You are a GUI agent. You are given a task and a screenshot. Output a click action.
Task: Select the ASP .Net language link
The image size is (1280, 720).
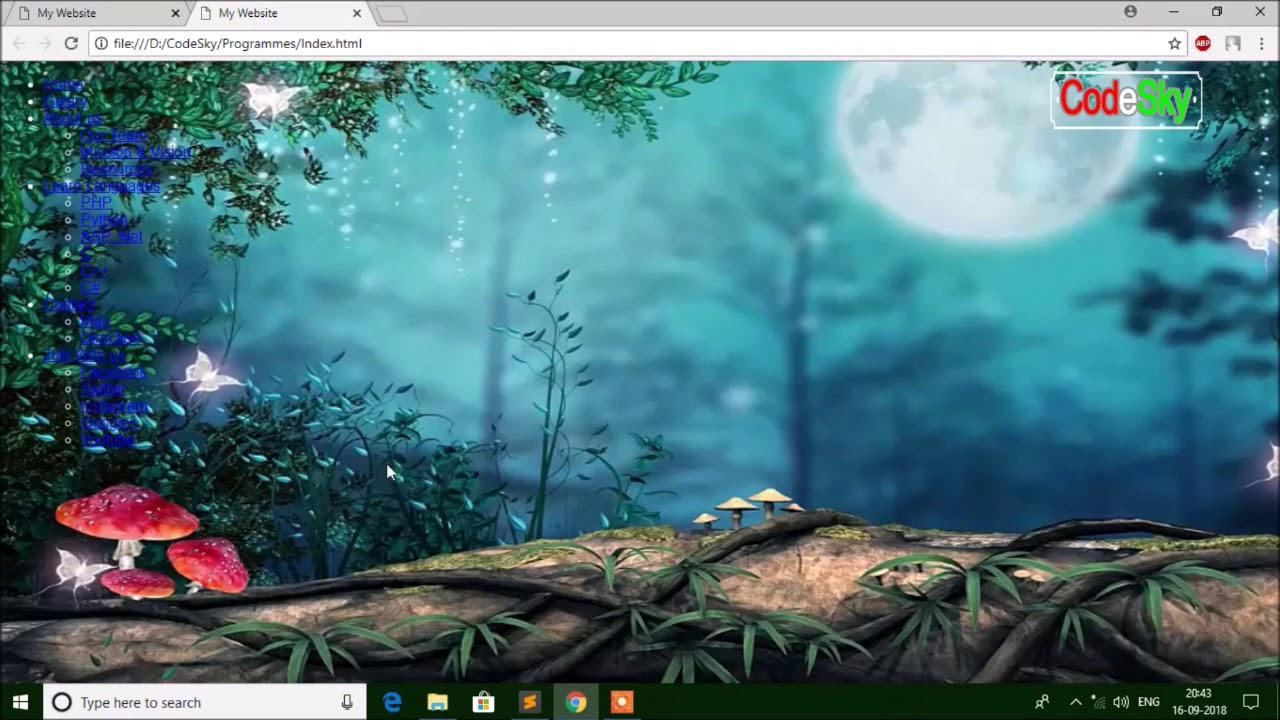click(111, 237)
